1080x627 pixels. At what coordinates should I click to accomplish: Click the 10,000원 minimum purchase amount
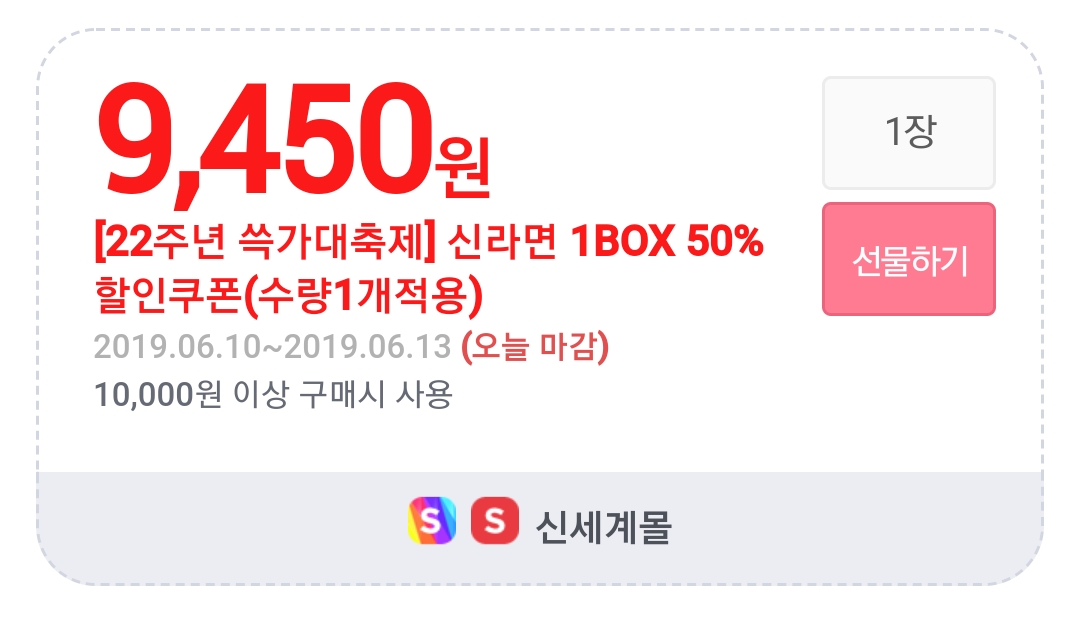pyautogui.click(x=158, y=395)
